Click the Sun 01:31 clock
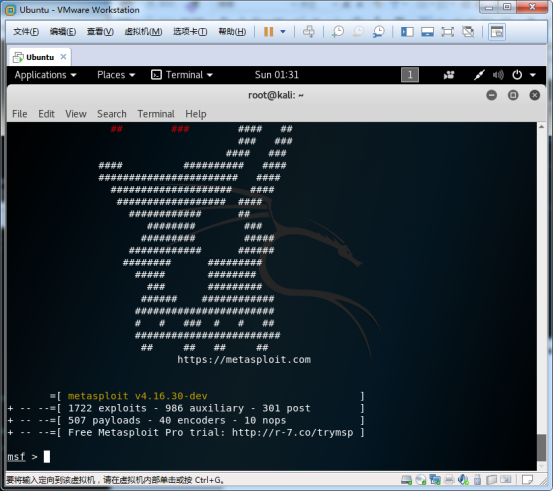The height and width of the screenshot is (492, 554). (x=277, y=75)
